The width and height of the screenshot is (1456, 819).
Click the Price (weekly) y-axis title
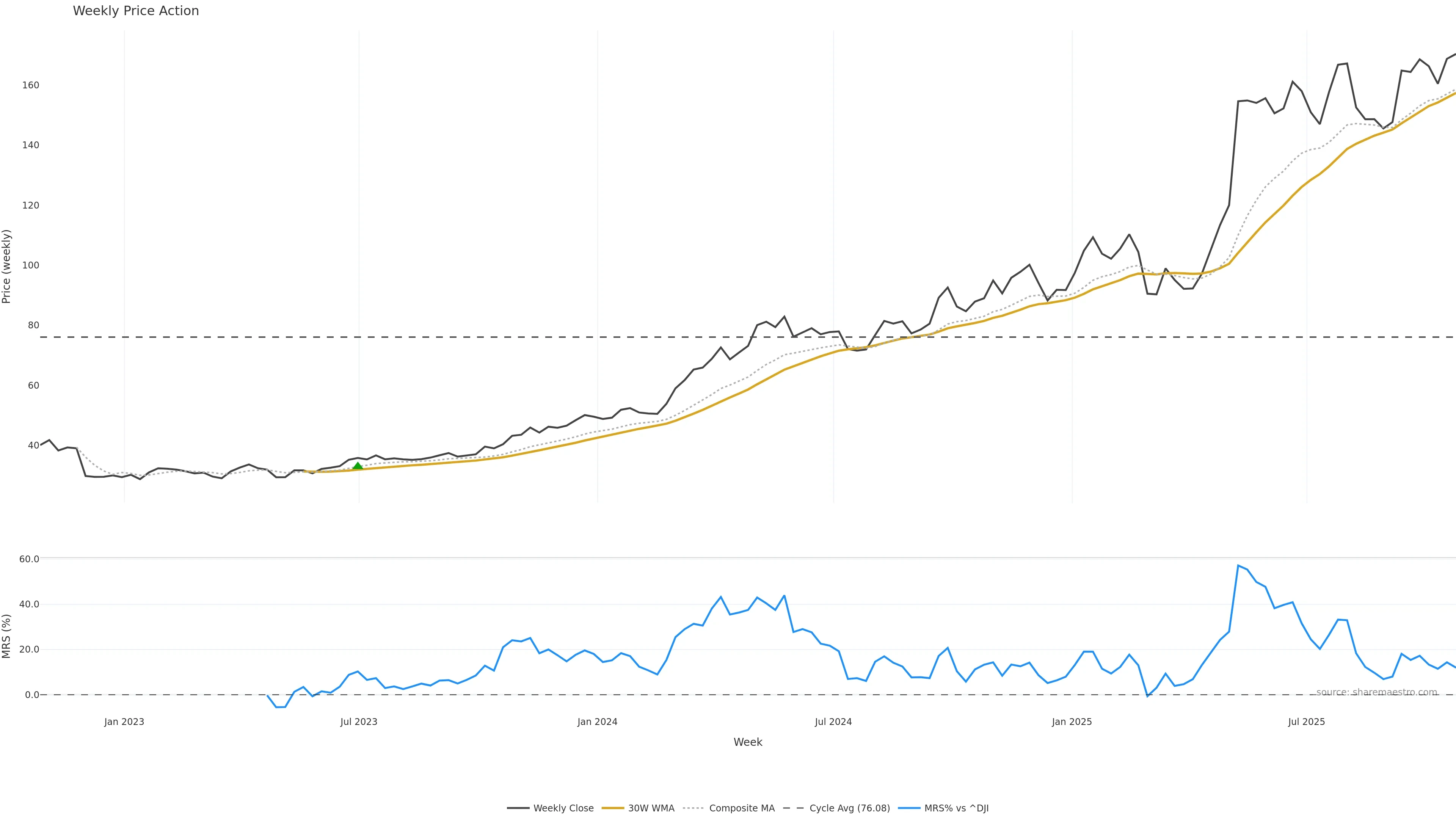tap(6, 266)
